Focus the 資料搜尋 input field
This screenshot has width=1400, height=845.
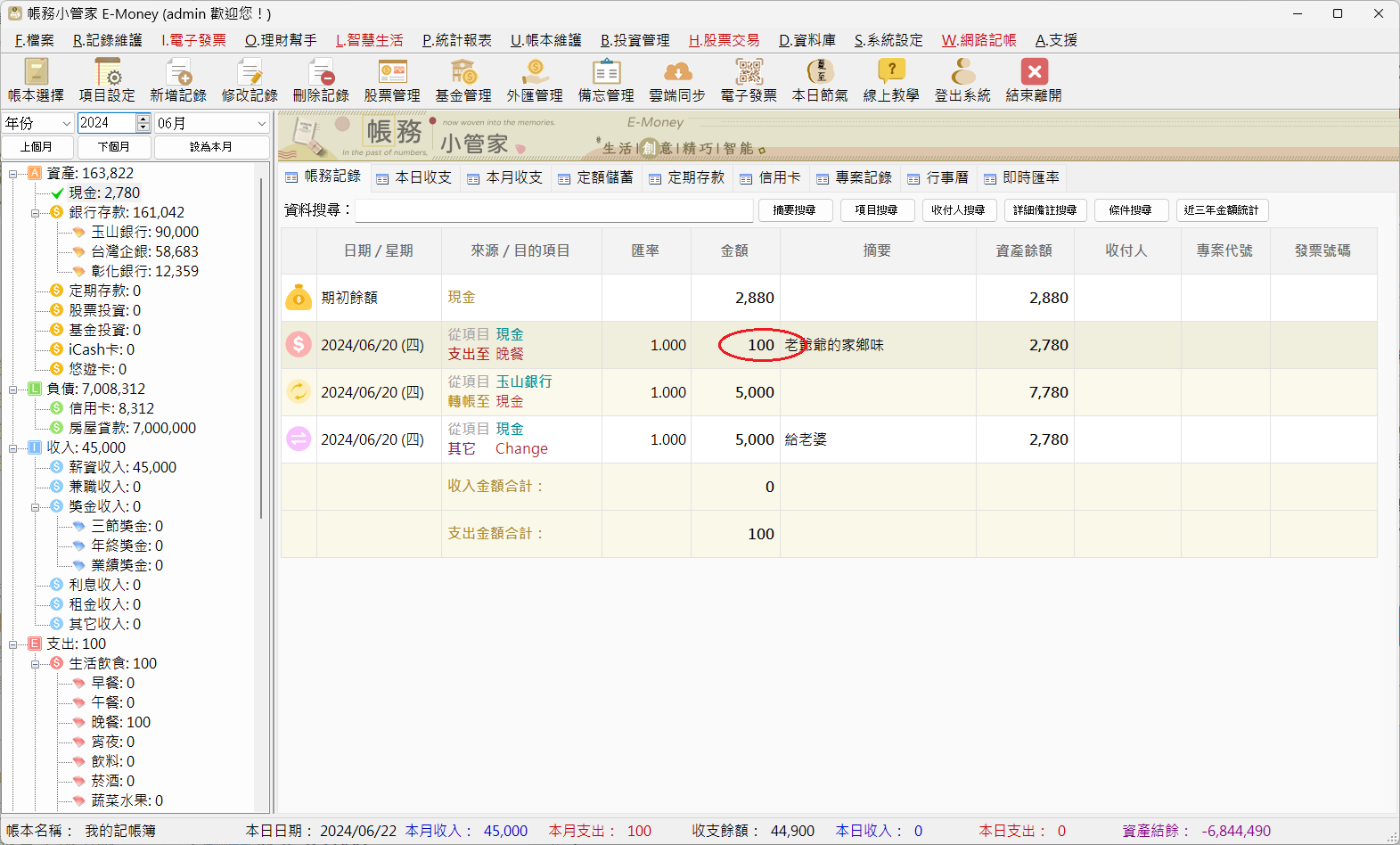(x=553, y=210)
